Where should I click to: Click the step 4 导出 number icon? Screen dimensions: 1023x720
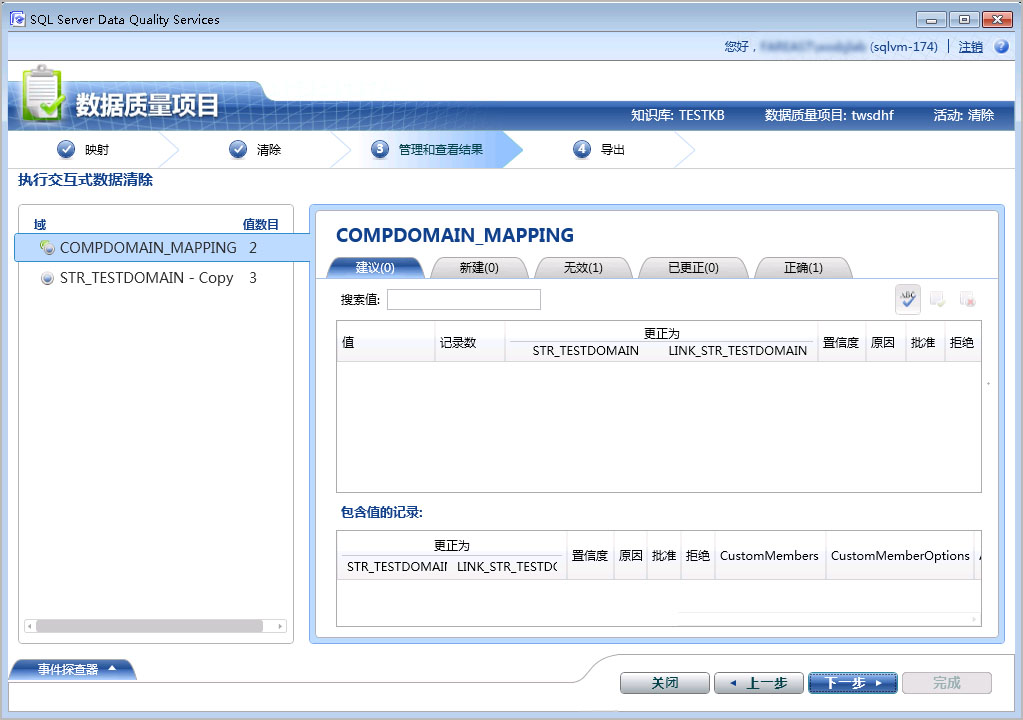tap(582, 150)
